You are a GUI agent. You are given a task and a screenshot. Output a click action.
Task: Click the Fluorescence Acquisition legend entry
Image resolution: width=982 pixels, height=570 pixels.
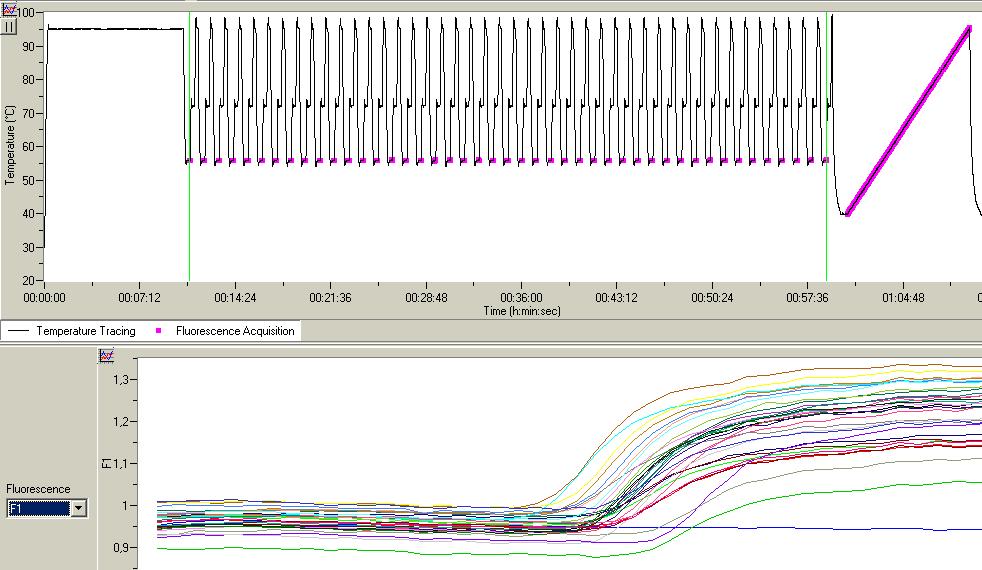tap(235, 331)
